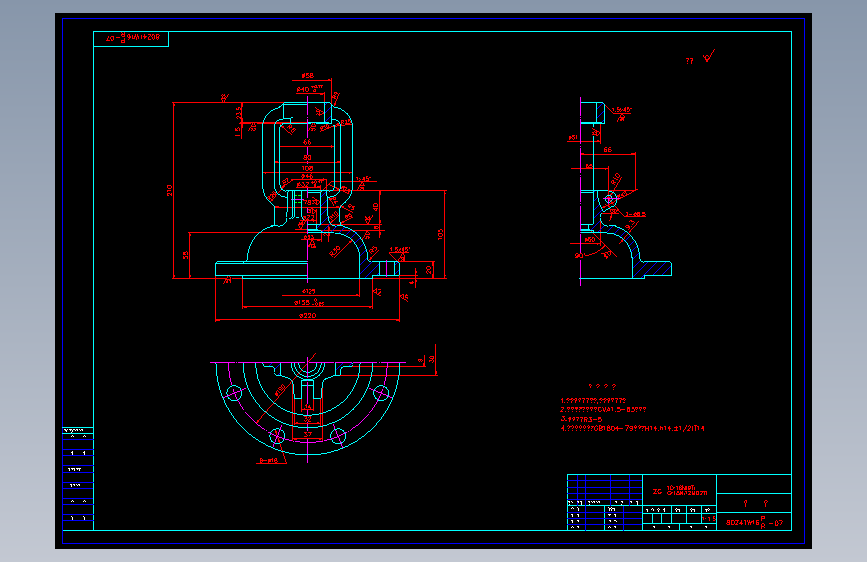Click the 1:1.5 scale value in title block
This screenshot has width=867, height=562.
click(709, 519)
